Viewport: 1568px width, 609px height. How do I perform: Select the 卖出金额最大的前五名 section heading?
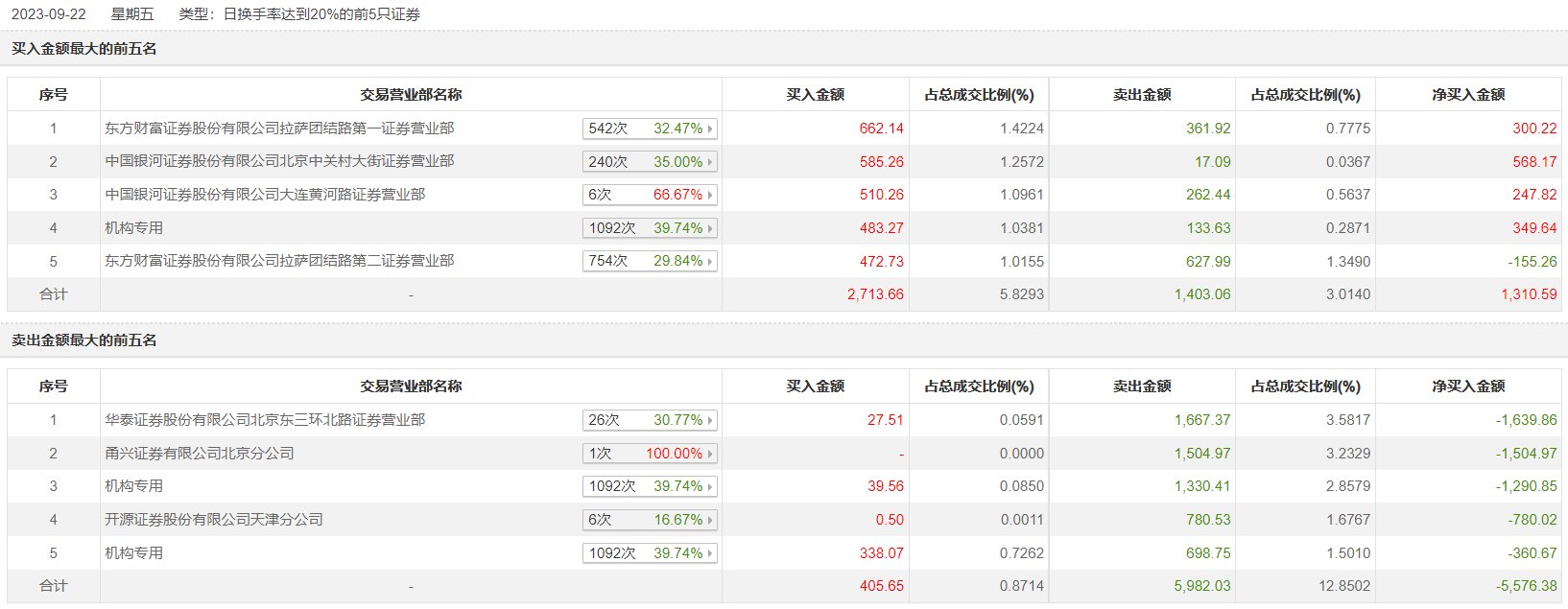[x=84, y=340]
